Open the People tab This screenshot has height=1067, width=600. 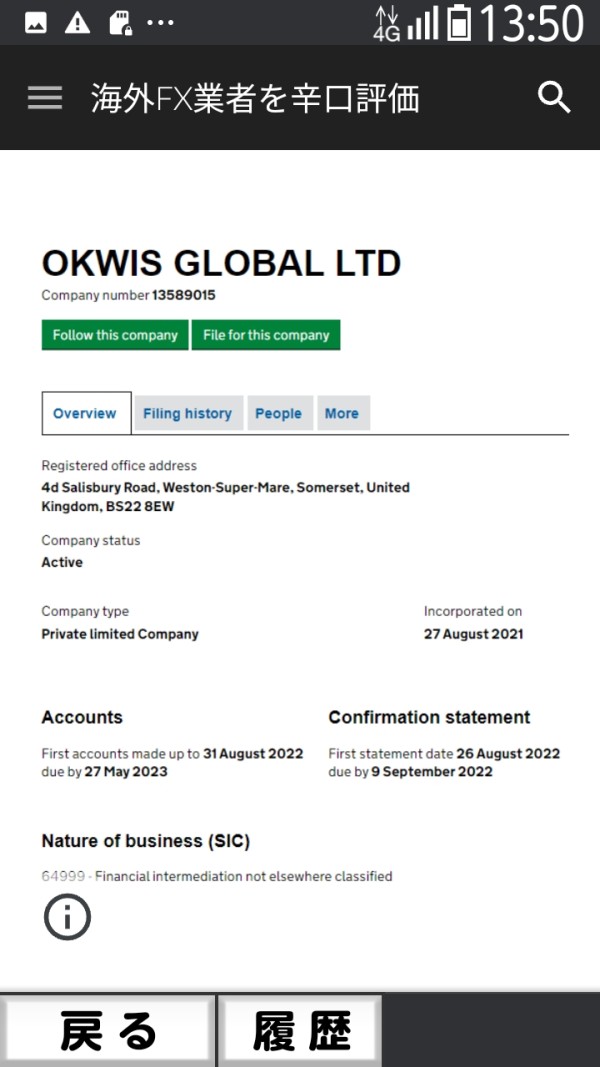pyautogui.click(x=278, y=413)
